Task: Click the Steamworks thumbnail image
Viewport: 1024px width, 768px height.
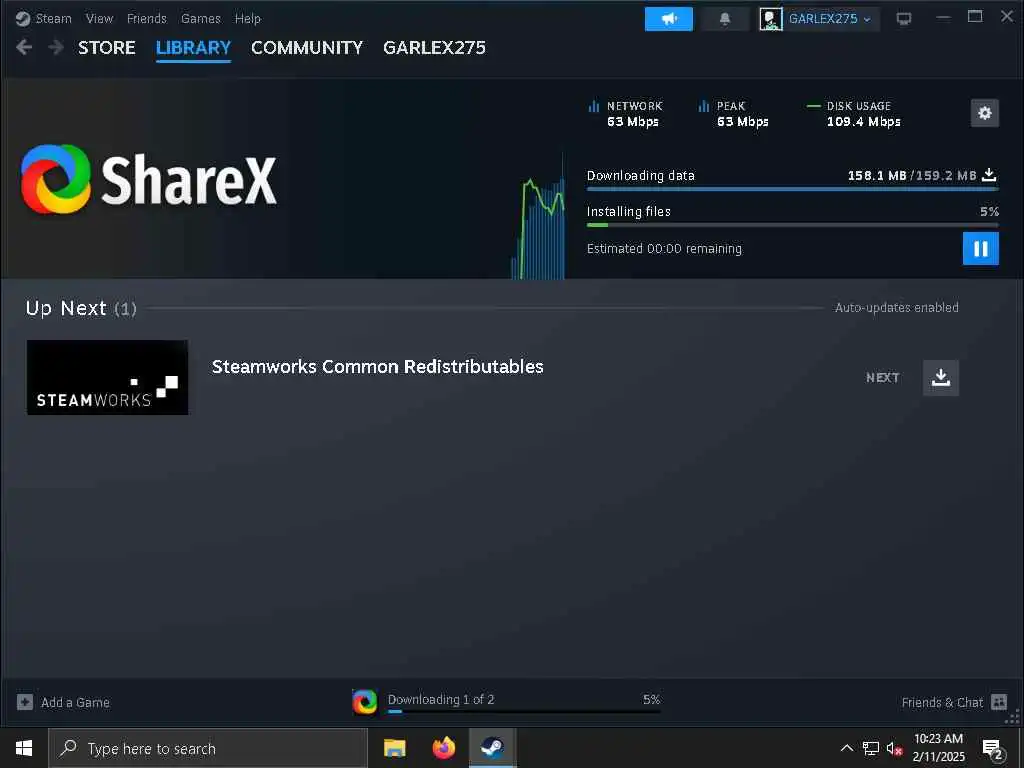Action: [x=108, y=377]
